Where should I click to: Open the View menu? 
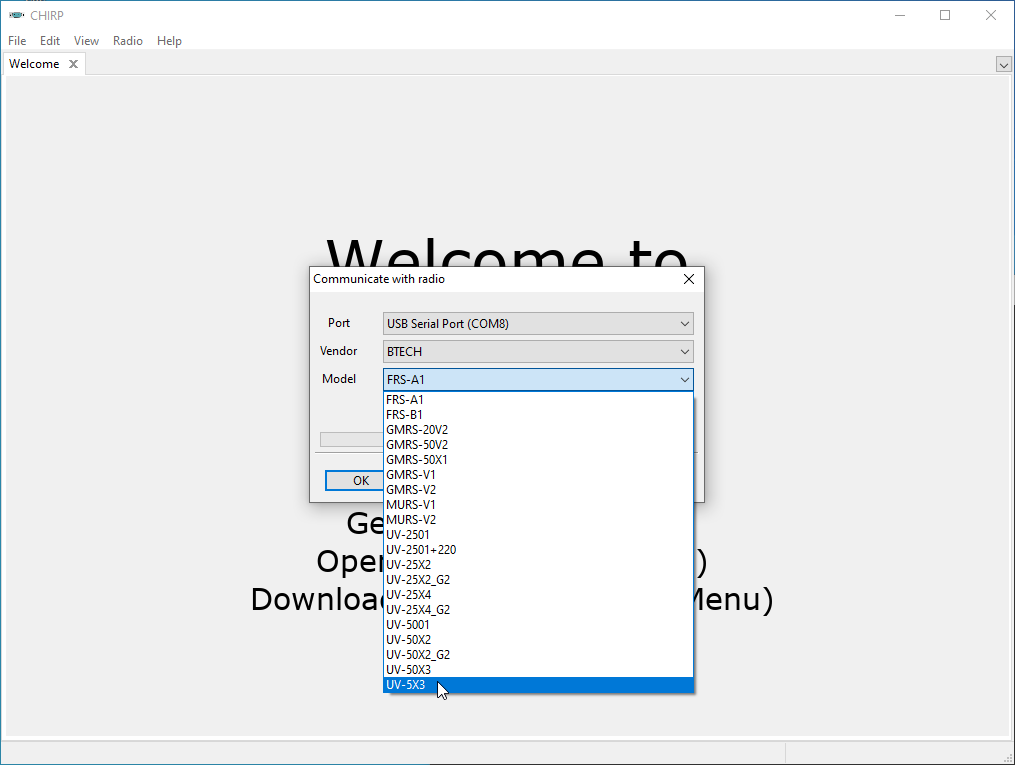tap(86, 41)
